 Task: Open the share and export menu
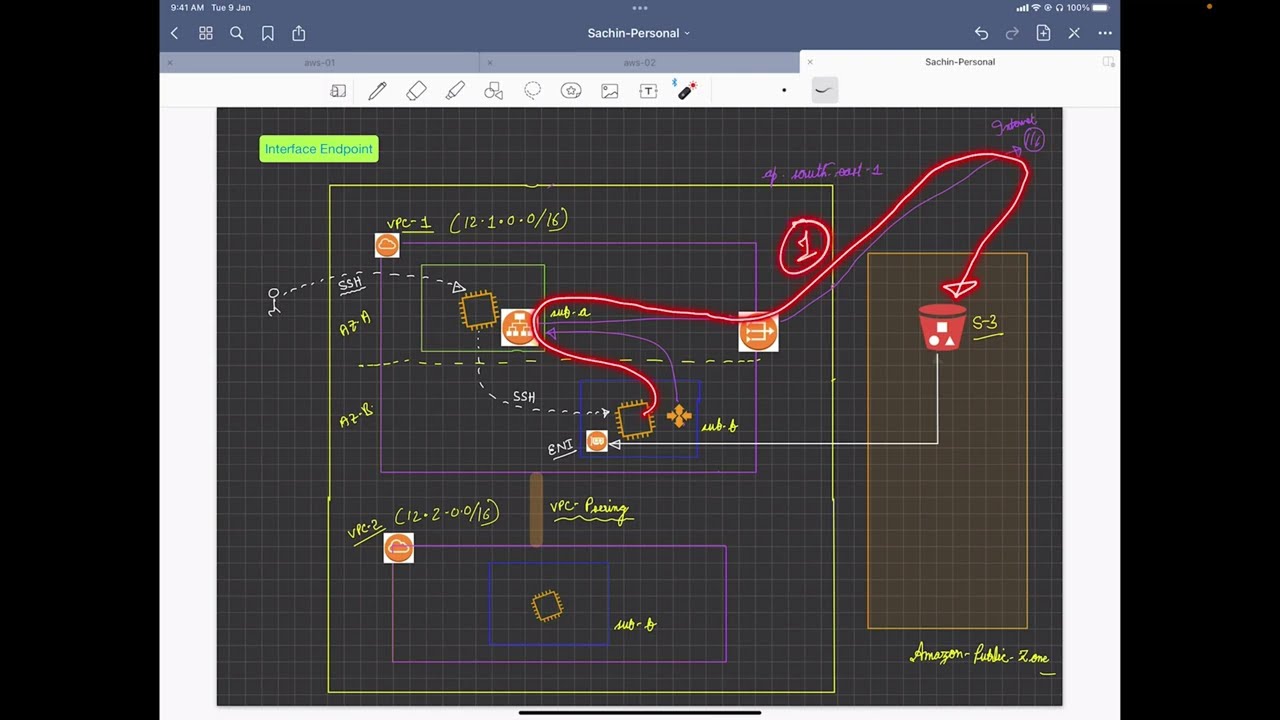click(299, 33)
